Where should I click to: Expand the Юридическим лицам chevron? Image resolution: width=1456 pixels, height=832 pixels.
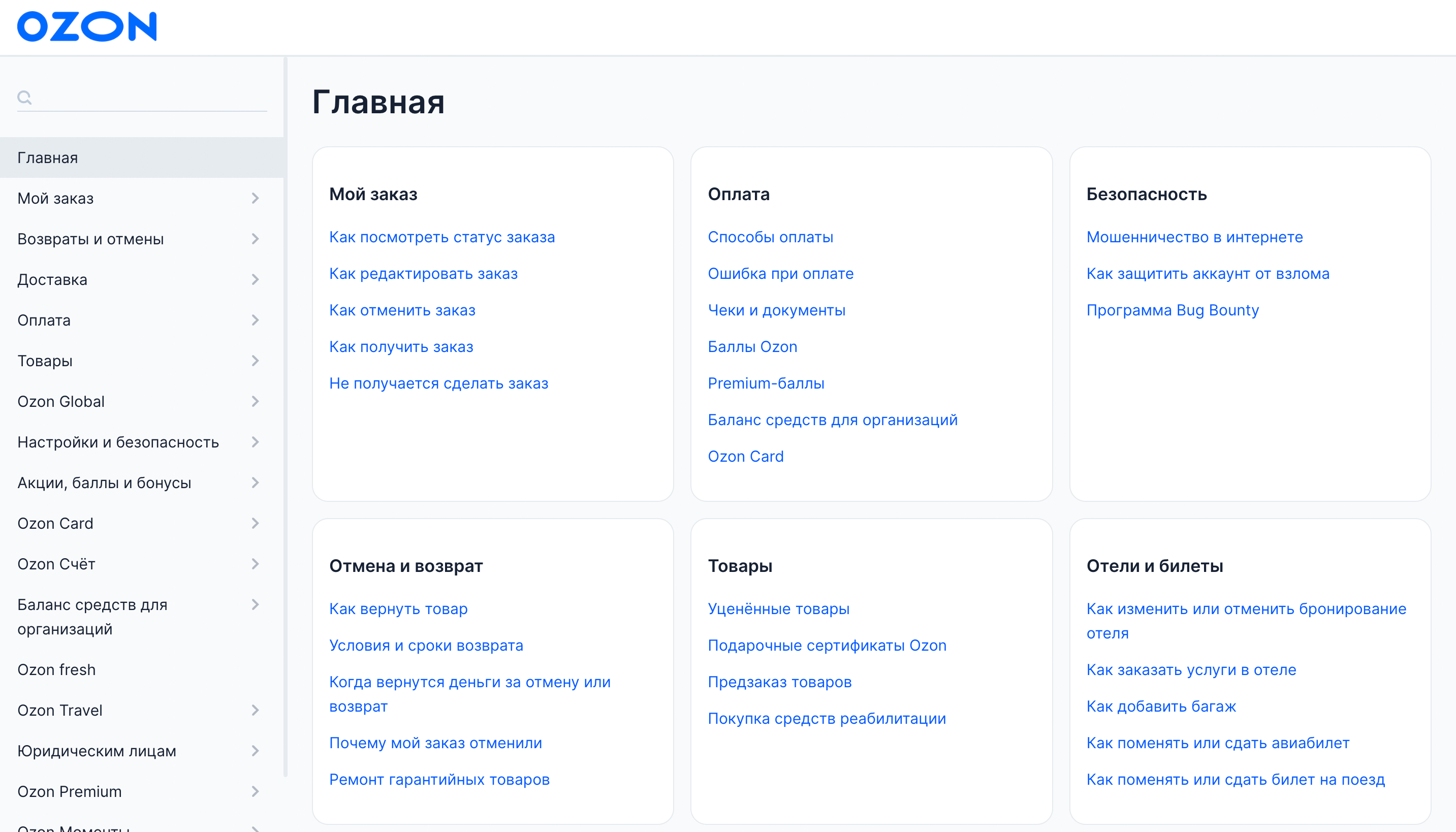coord(256,751)
